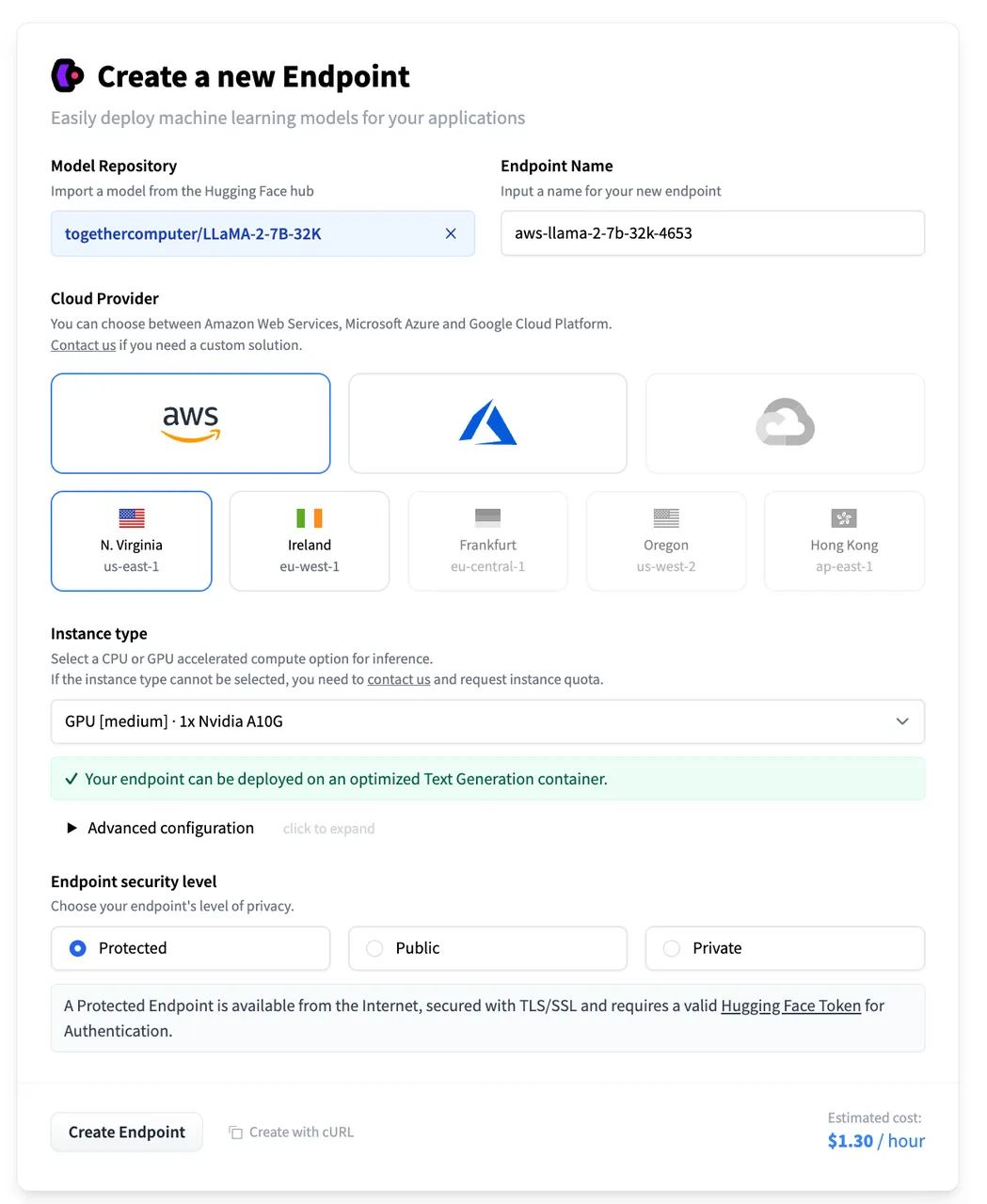Screen dimensions: 987x1204
Task: Click the Inference Endpoints logo icon
Action: coord(68,75)
